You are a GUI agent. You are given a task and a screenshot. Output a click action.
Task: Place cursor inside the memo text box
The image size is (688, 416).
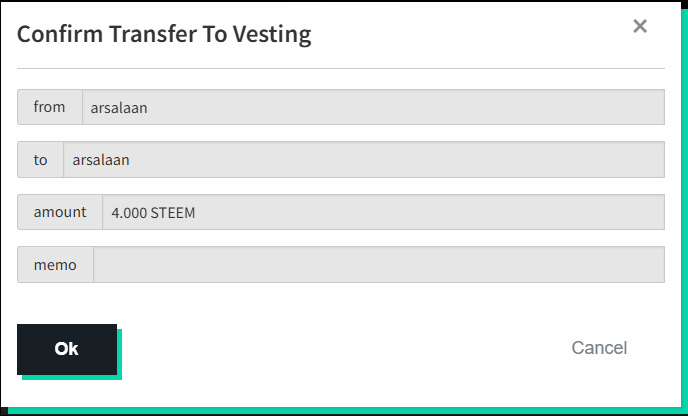pos(378,265)
